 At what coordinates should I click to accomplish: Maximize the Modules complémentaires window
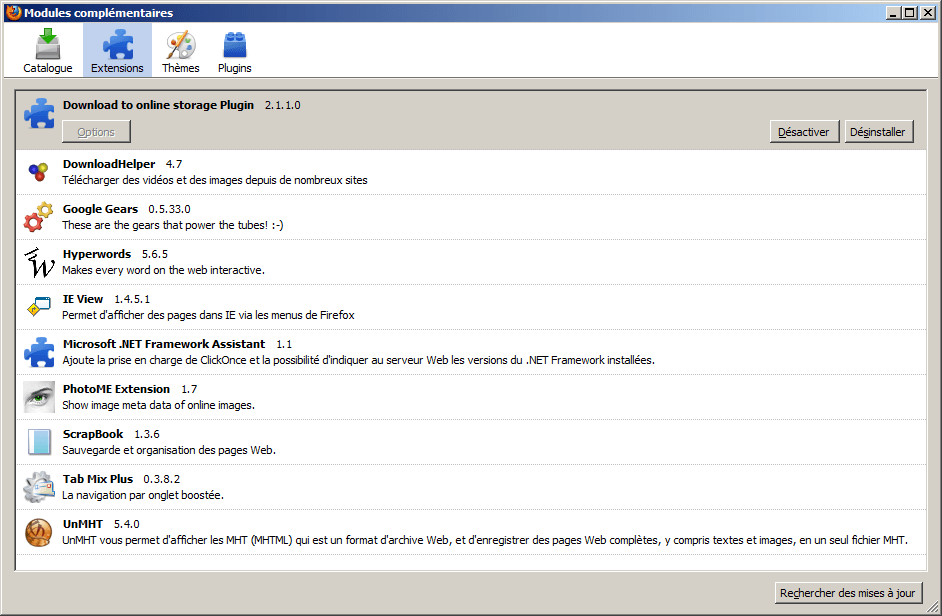tap(911, 13)
